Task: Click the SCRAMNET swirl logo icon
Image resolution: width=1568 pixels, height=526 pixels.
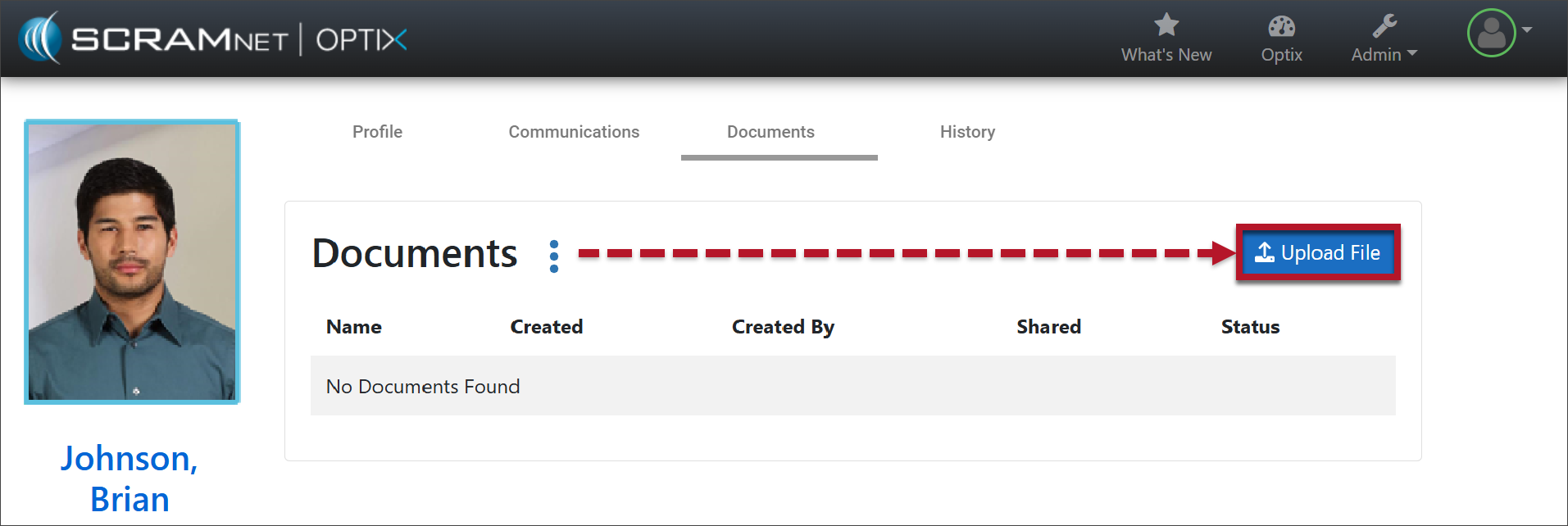Action: click(40, 39)
